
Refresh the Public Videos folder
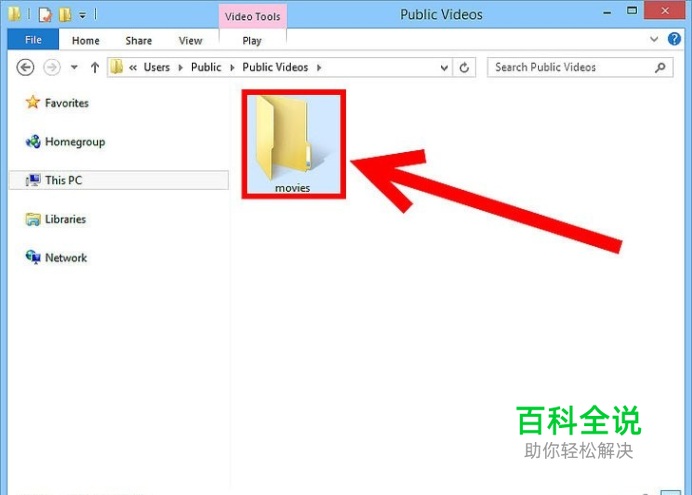click(x=464, y=68)
